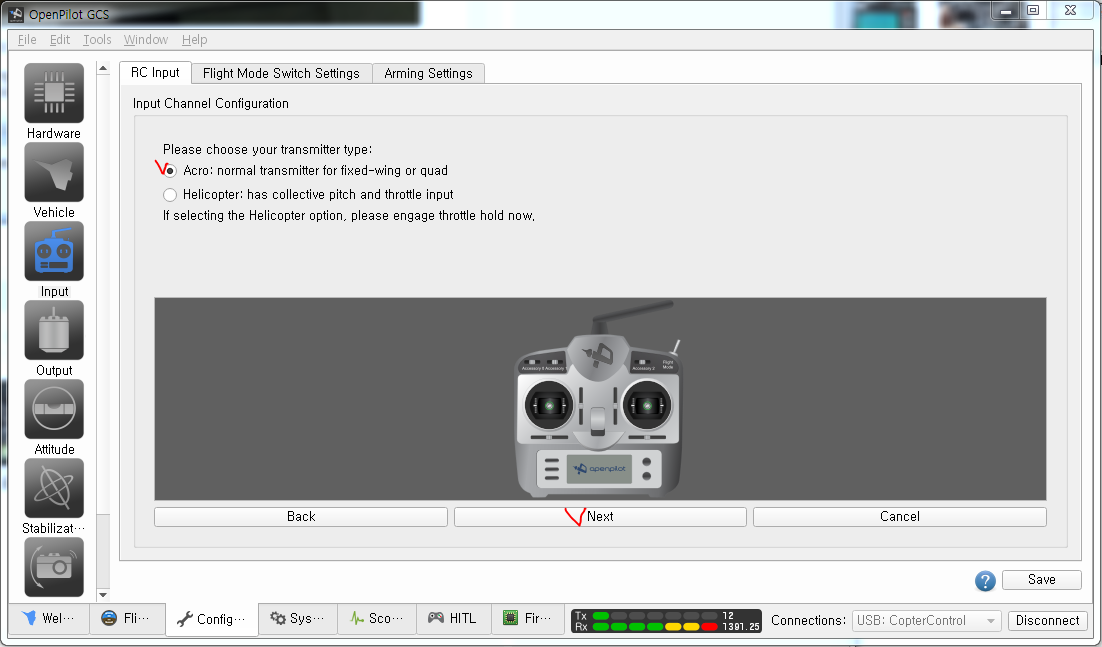This screenshot has width=1102, height=647.
Task: Click the 'Connections:' label
Action: 808,620
